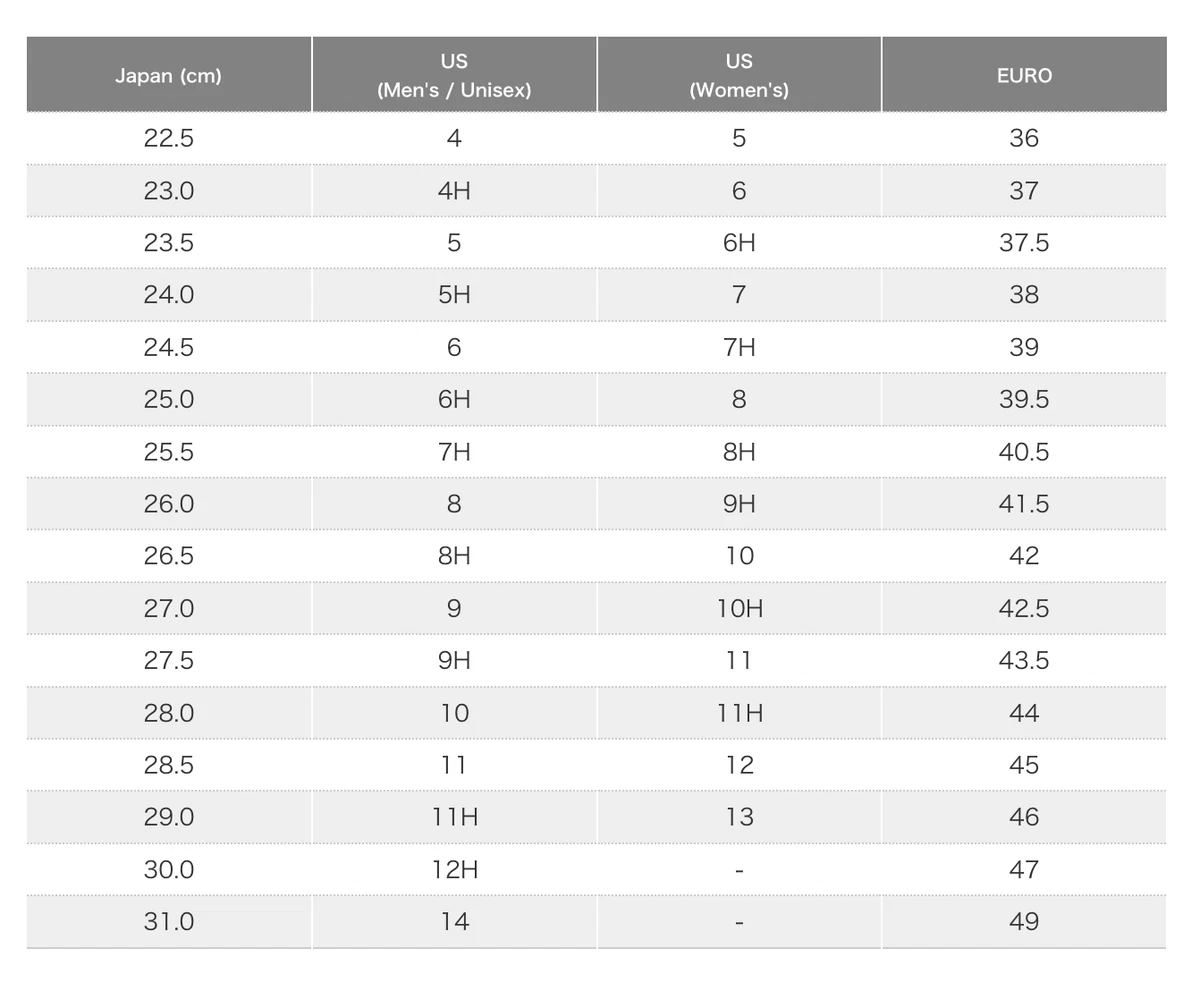This screenshot has width=1200, height=991.
Task: Click the EURO column header
Action: point(1024,75)
